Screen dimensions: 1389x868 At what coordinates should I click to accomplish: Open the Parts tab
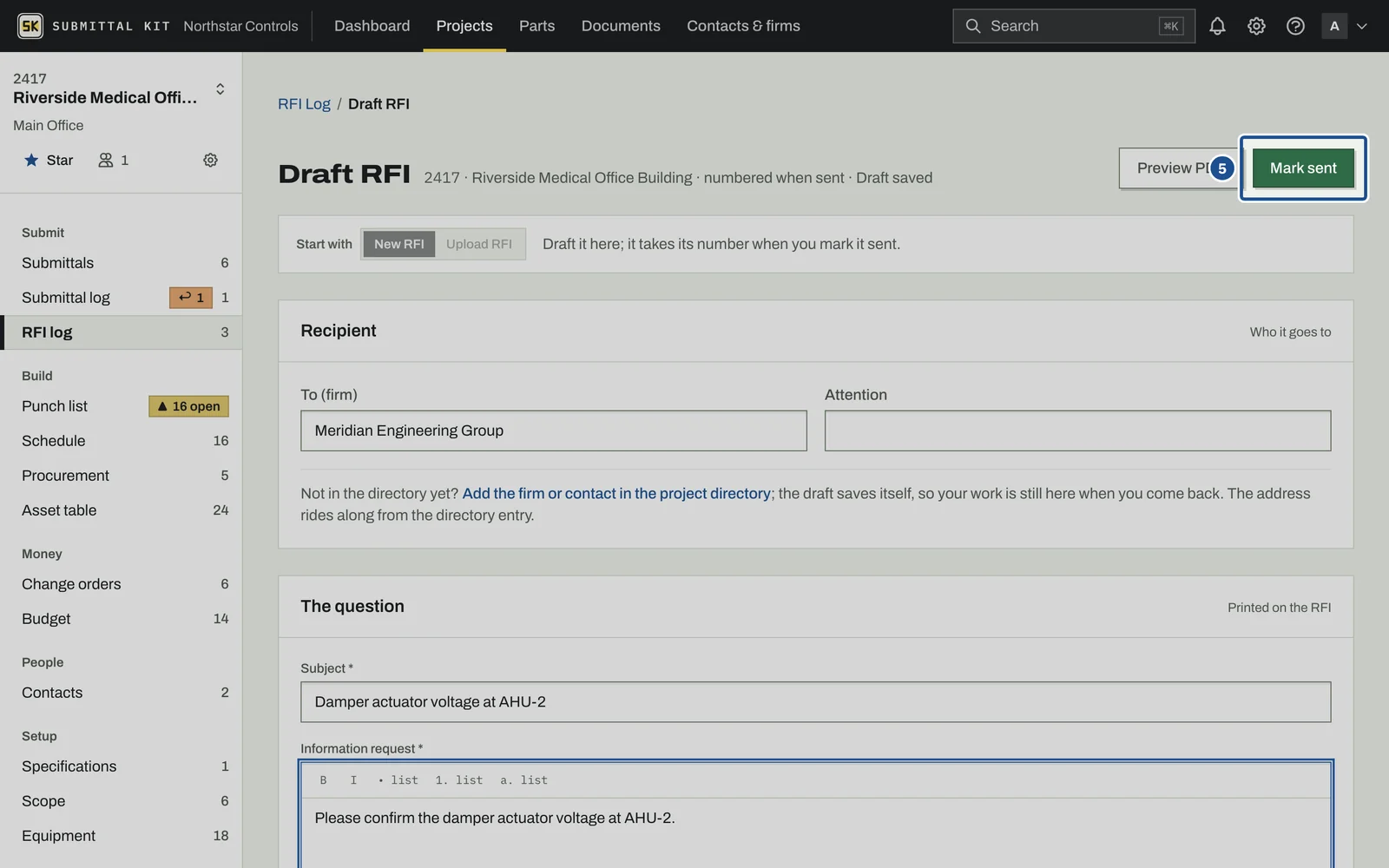click(537, 26)
